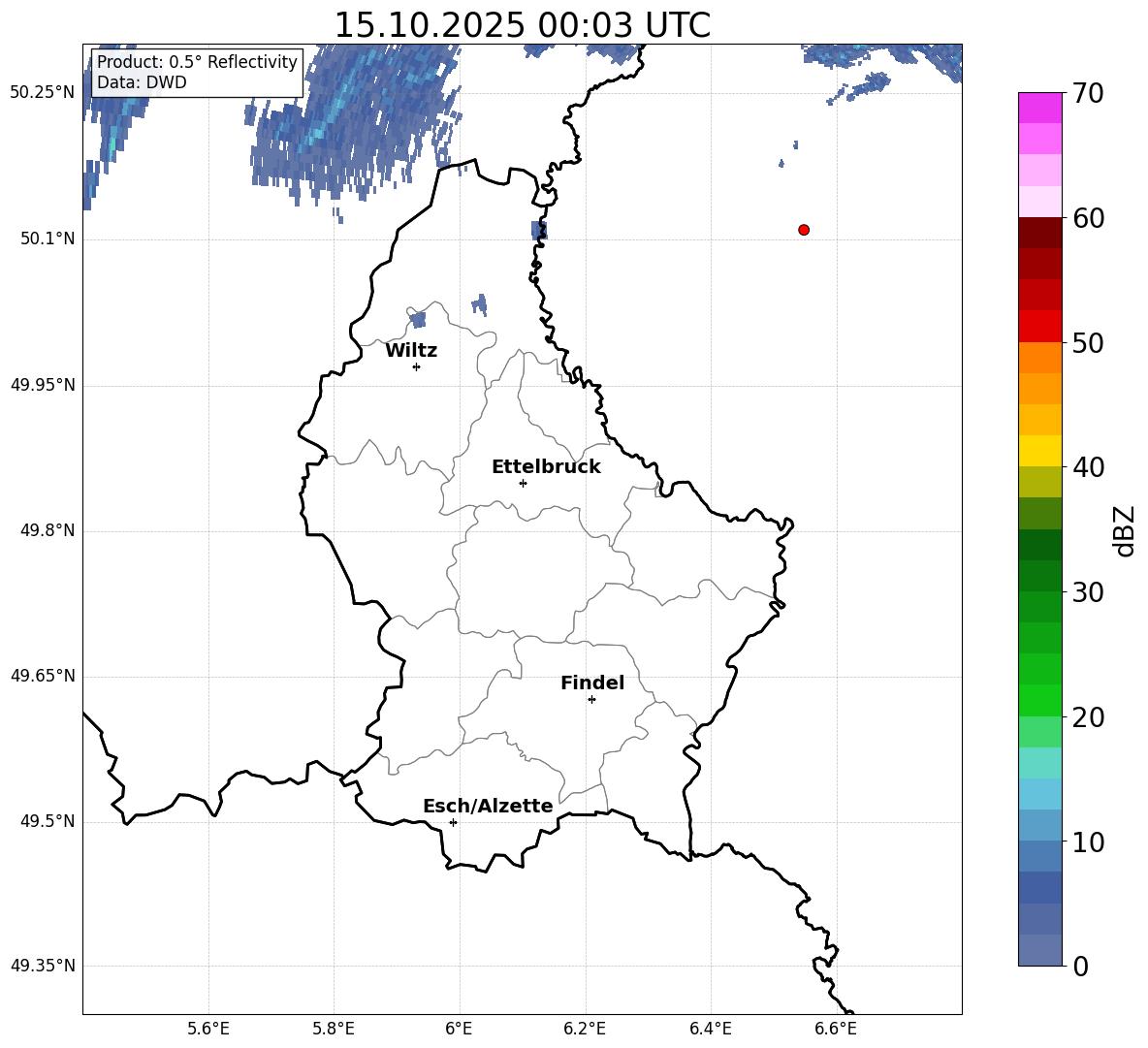Click the Esch/Alzette city label
The width and height of the screenshot is (1148, 1048).
(488, 807)
